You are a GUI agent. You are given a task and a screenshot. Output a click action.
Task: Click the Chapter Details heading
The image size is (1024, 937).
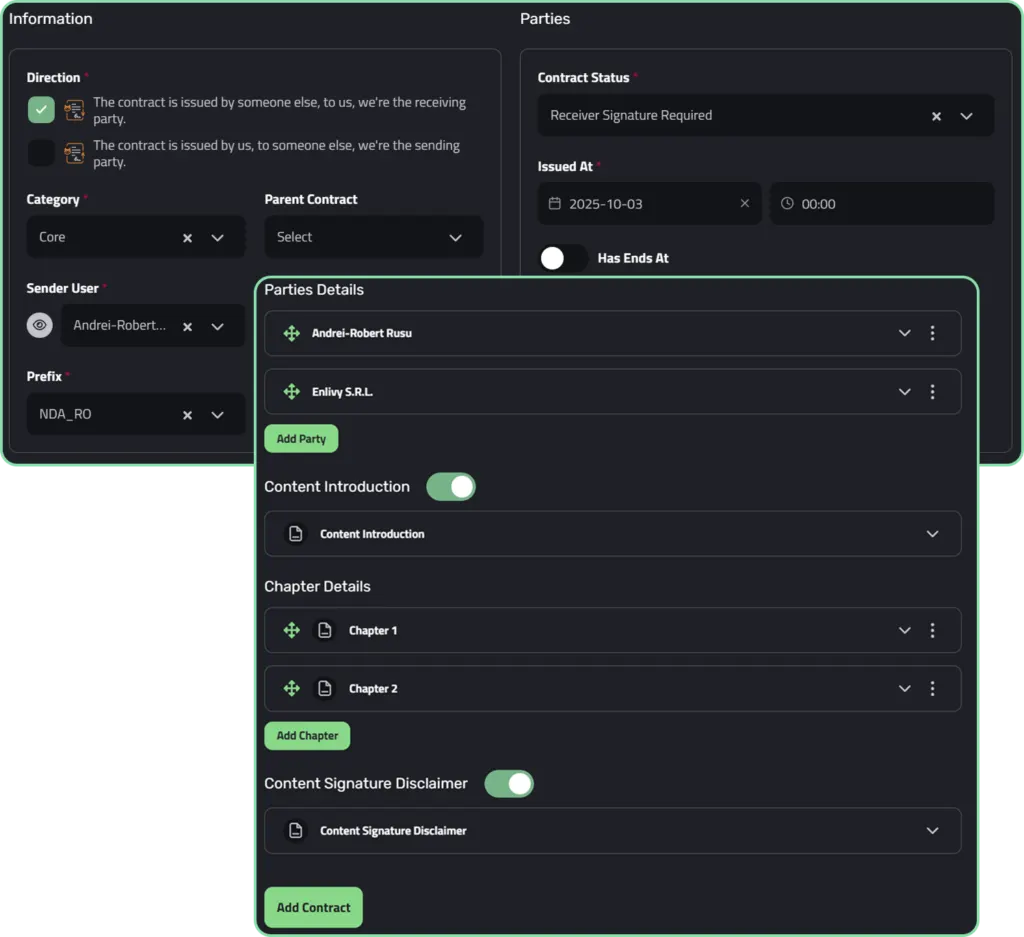(x=317, y=586)
